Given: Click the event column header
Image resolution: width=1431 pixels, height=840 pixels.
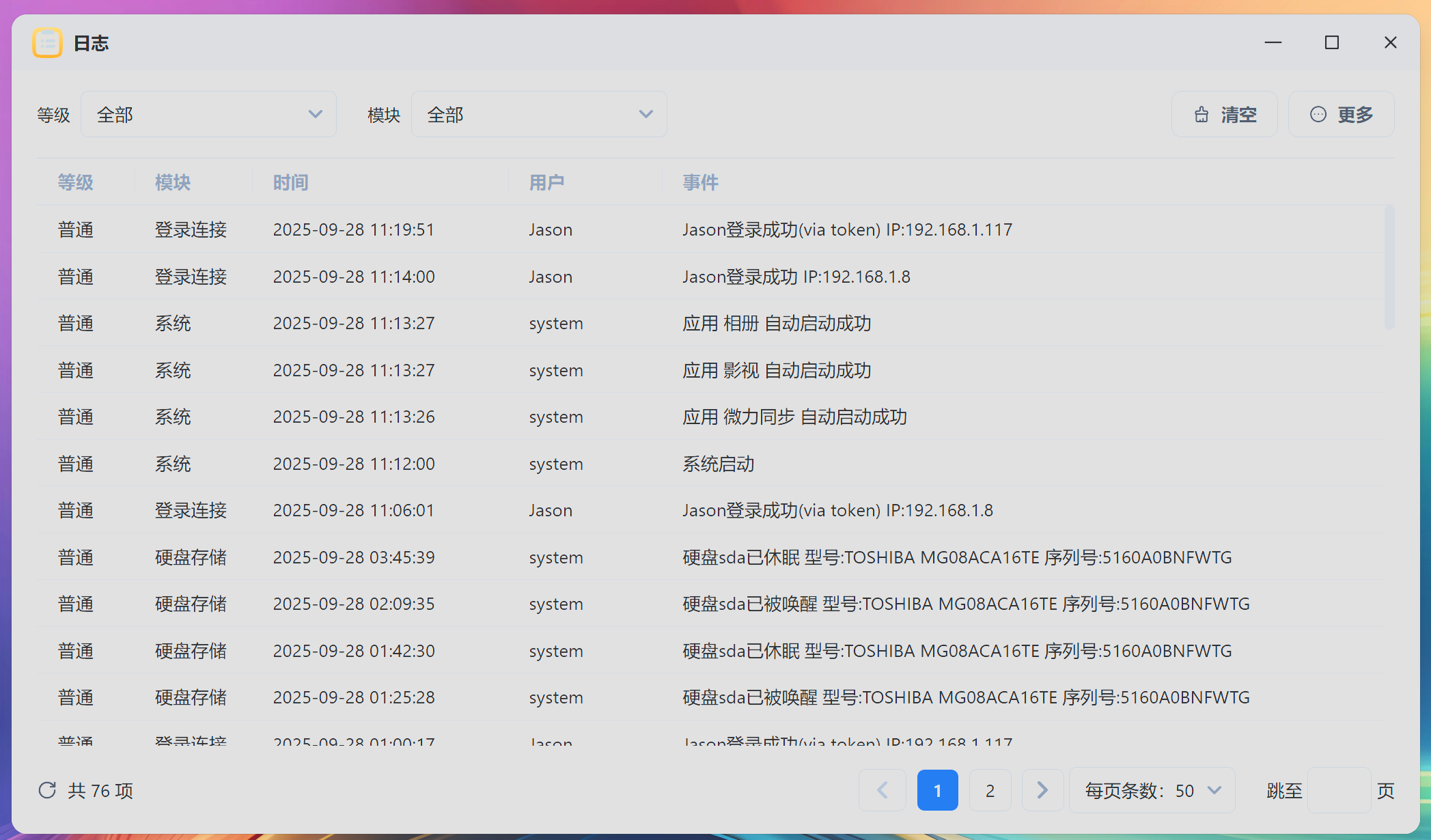Looking at the screenshot, I should click(700, 182).
